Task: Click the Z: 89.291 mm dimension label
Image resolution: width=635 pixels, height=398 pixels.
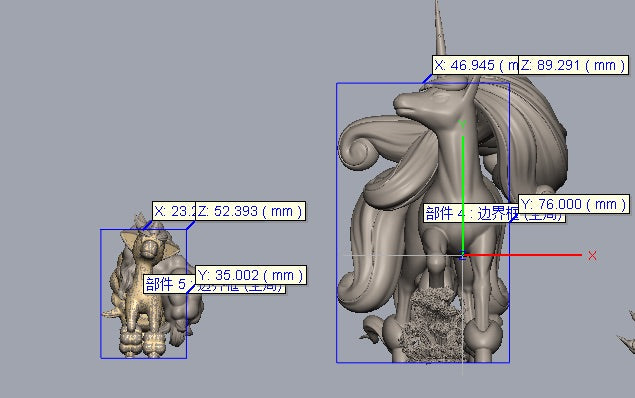Action: [x=573, y=65]
